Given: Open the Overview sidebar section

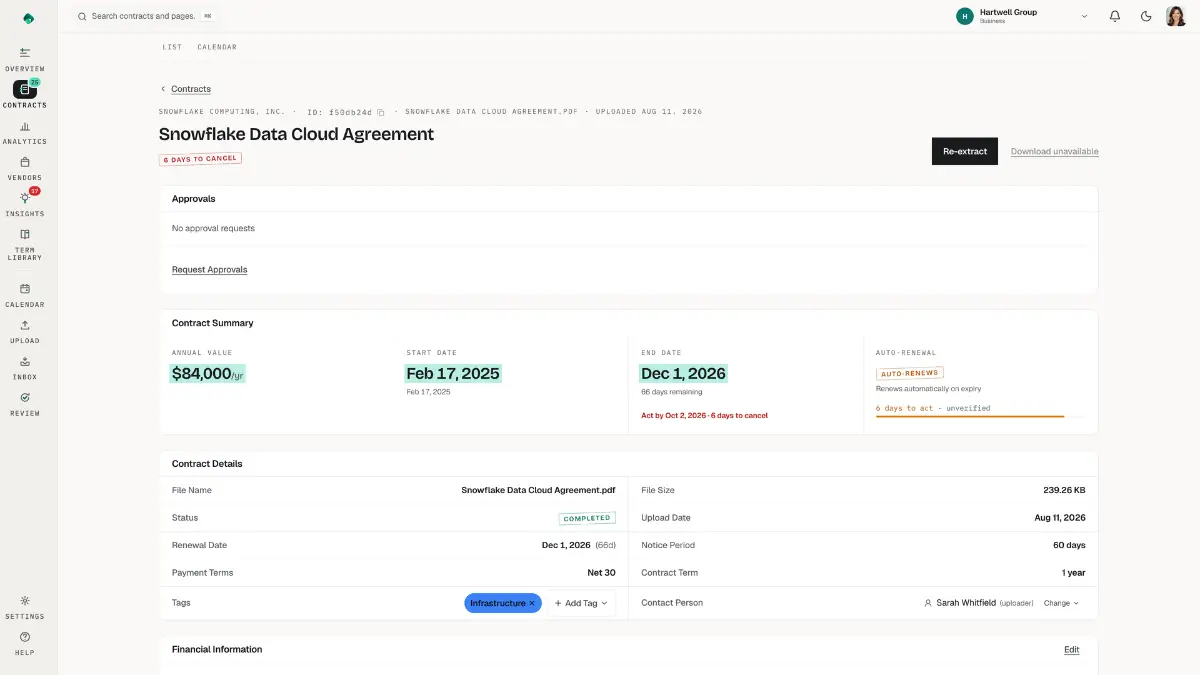Looking at the screenshot, I should 25,59.
